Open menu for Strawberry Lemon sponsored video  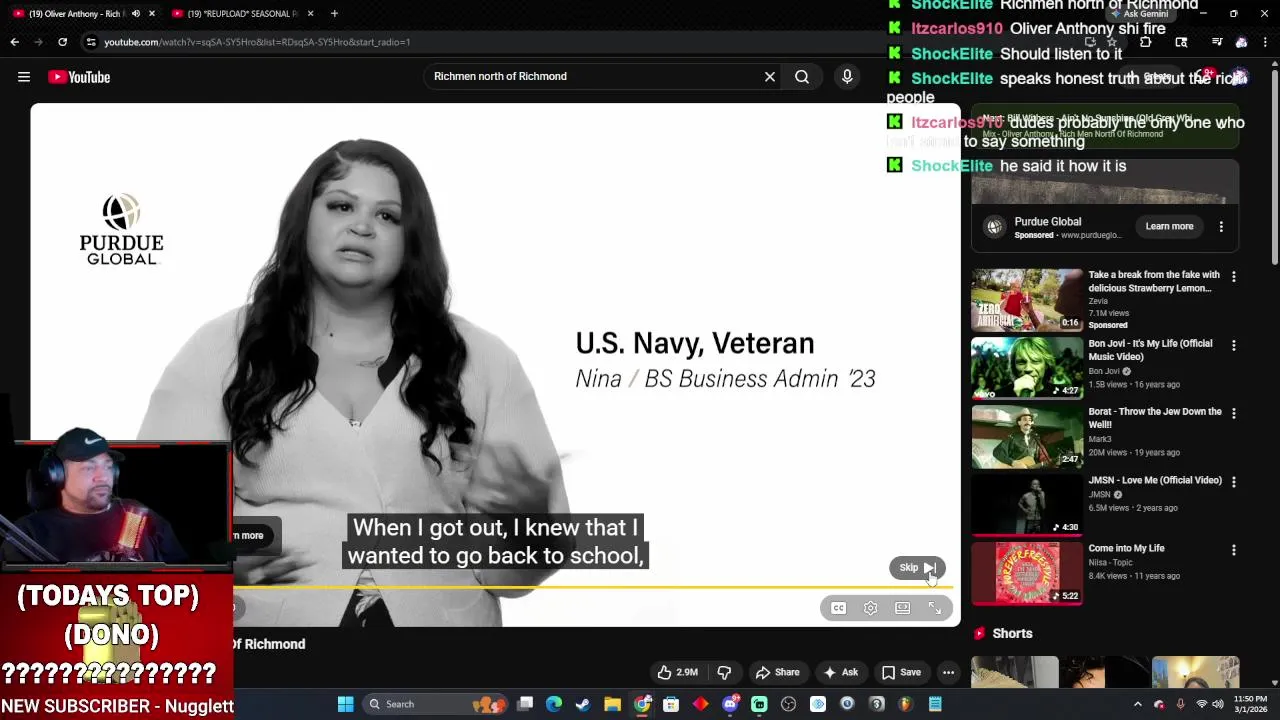click(1233, 276)
